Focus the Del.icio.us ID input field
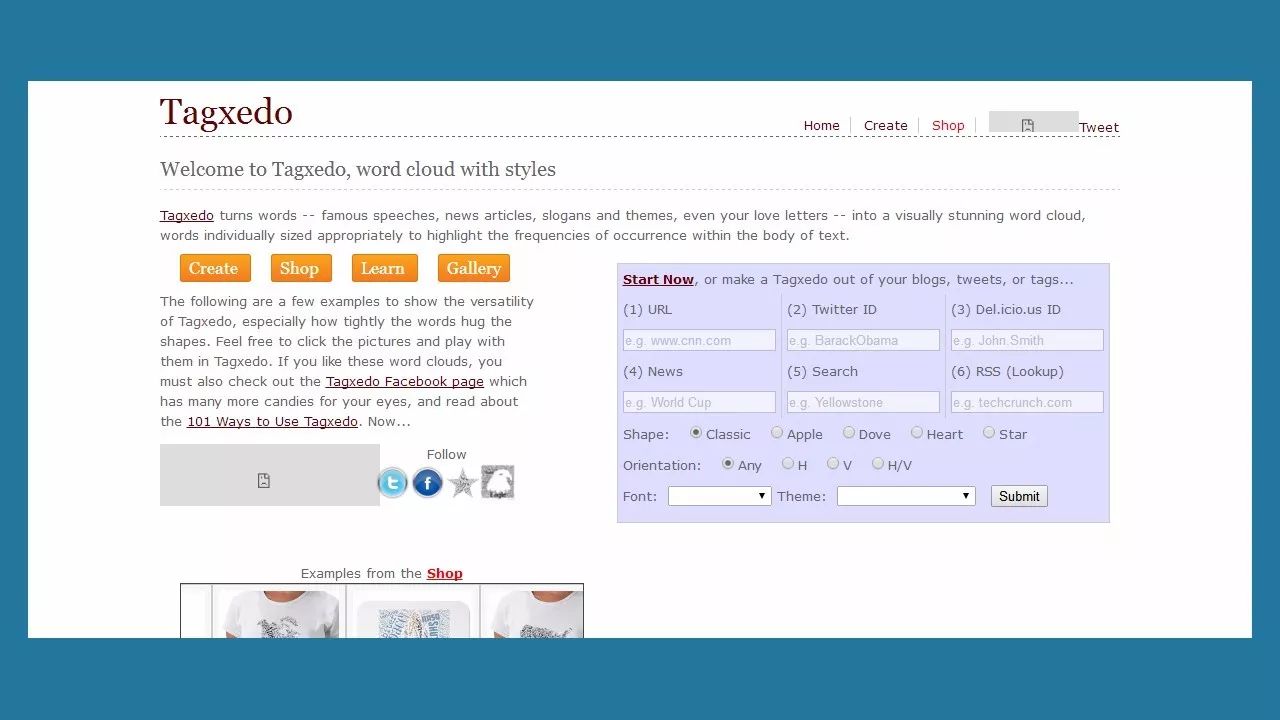The width and height of the screenshot is (1280, 720). [1027, 340]
